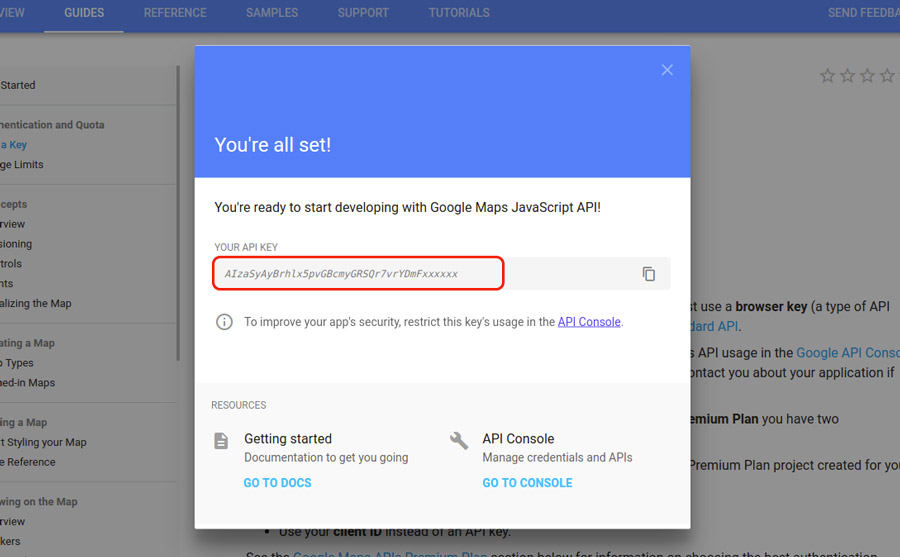Click the RESOURCES label
This screenshot has width=900, height=557.
coord(238,405)
